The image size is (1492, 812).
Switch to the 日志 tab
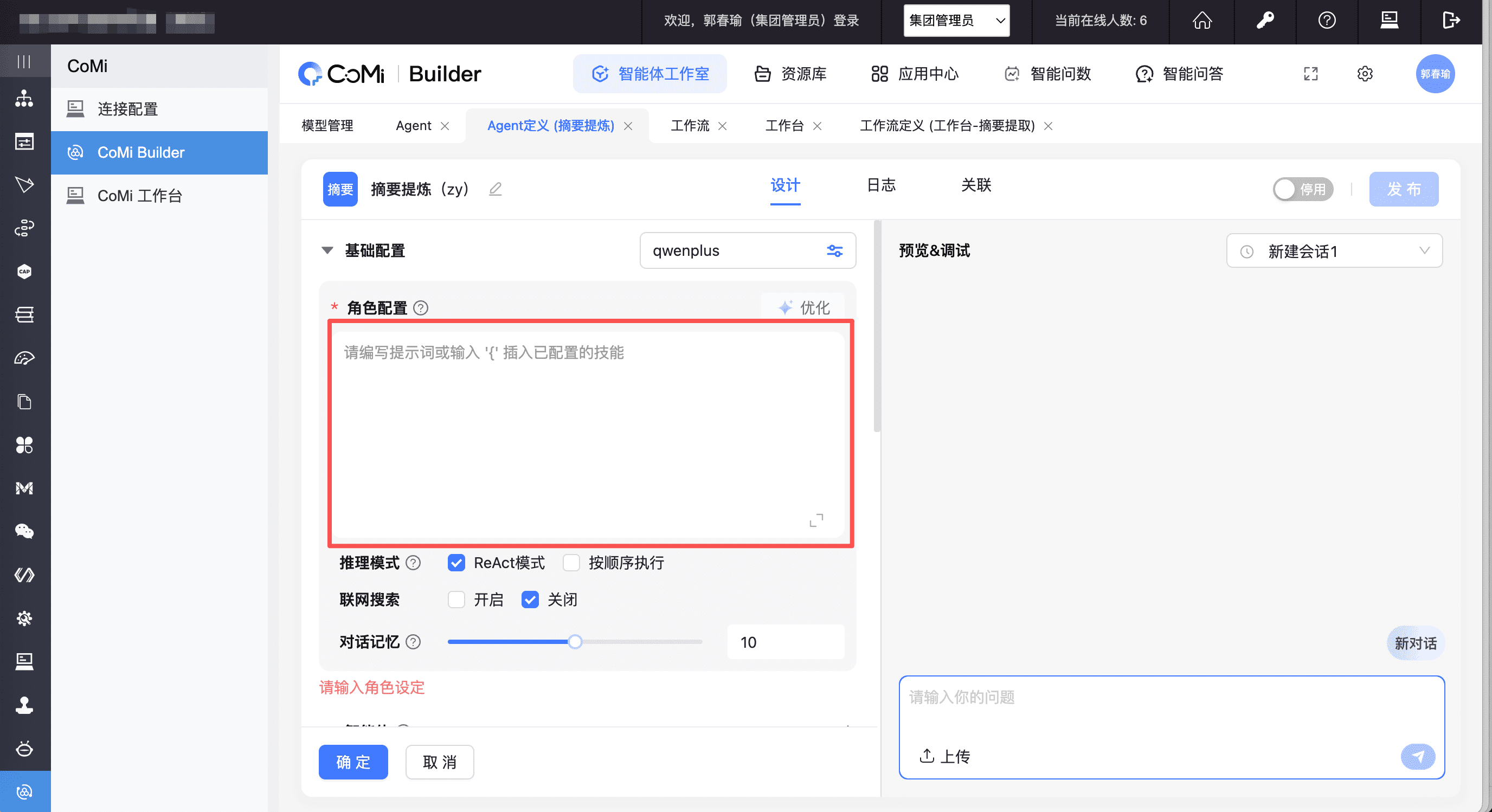click(881, 185)
